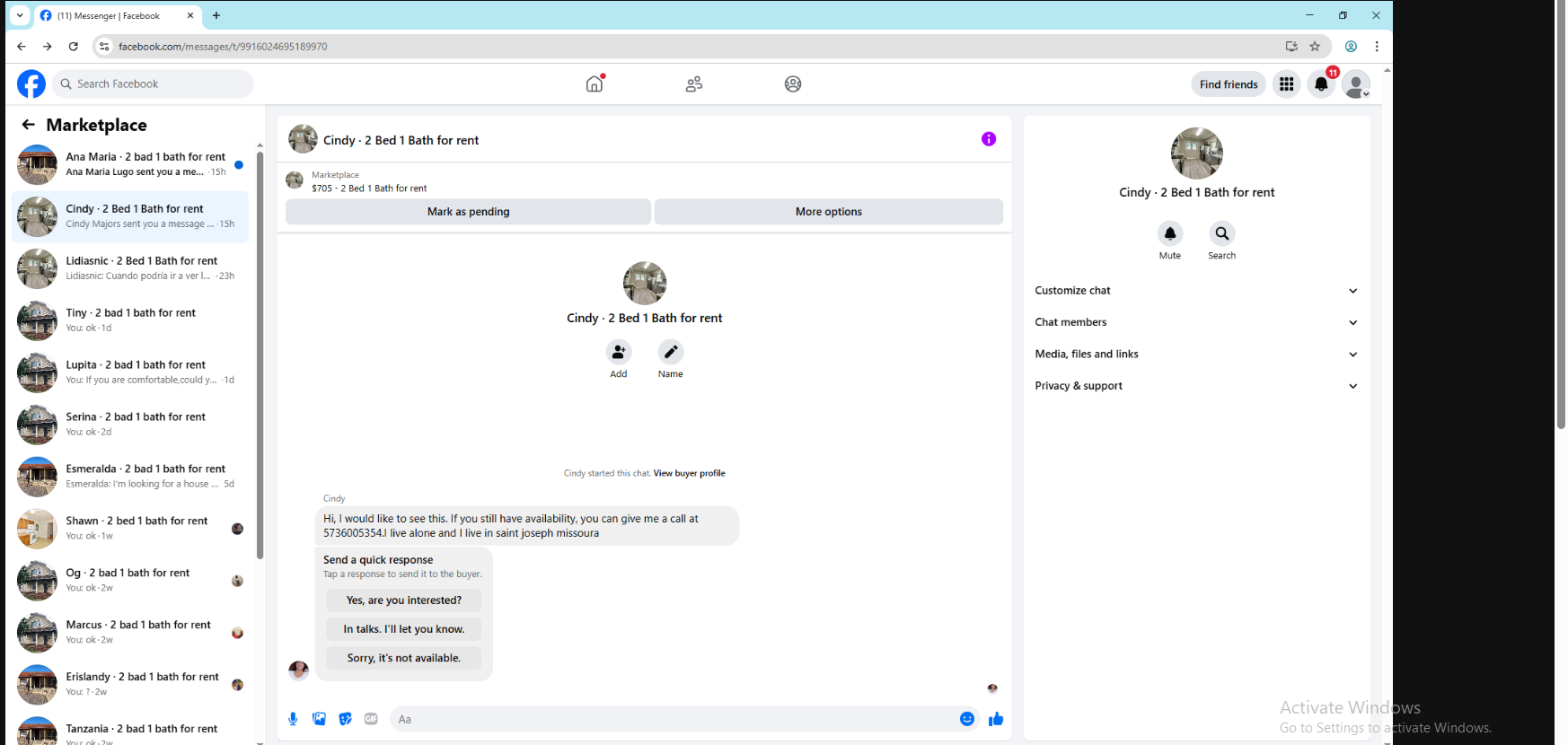Expand the Chat members section
This screenshot has width=1568, height=745.
click(x=1197, y=322)
